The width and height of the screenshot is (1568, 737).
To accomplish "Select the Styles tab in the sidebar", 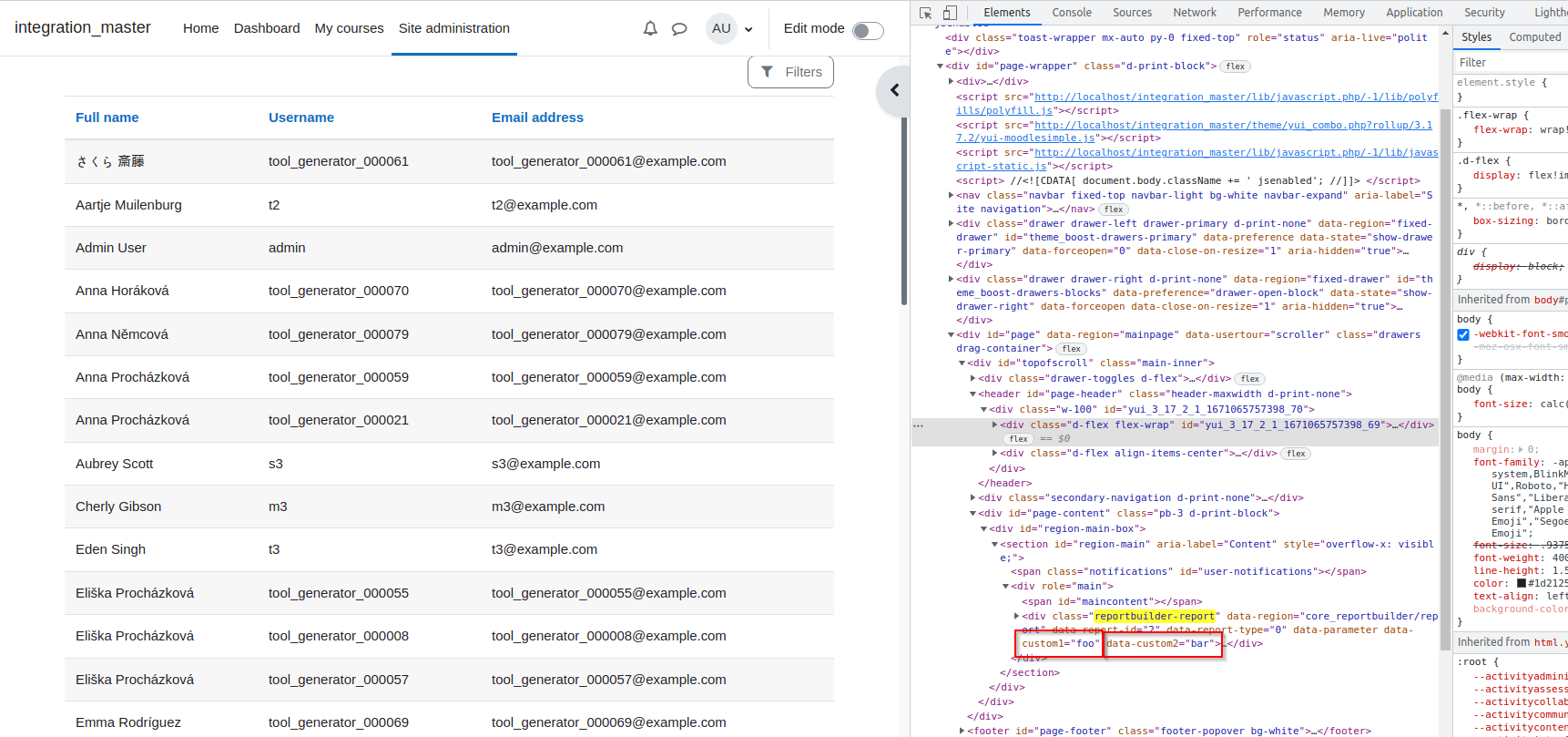I will point(1476,37).
